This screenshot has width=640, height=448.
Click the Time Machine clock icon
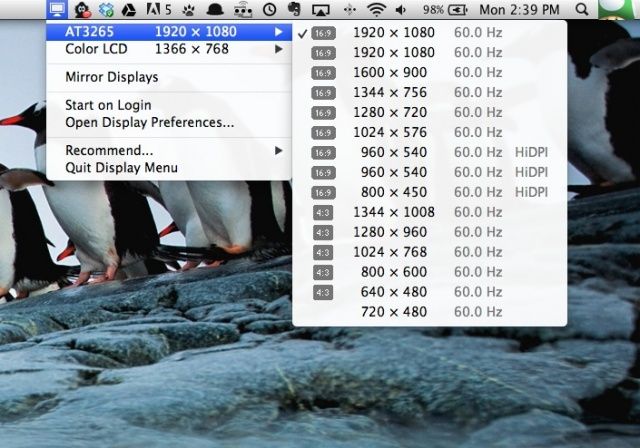[270, 10]
